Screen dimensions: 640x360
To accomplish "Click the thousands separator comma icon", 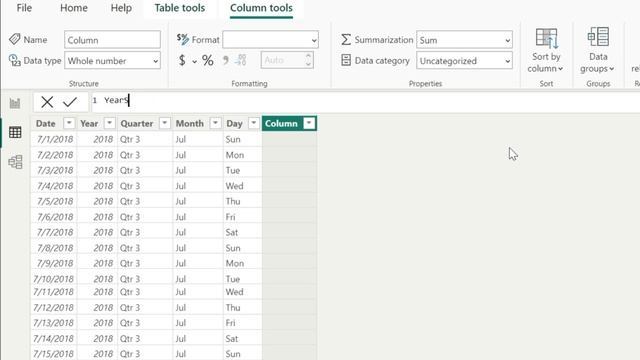I will click(x=225, y=60).
